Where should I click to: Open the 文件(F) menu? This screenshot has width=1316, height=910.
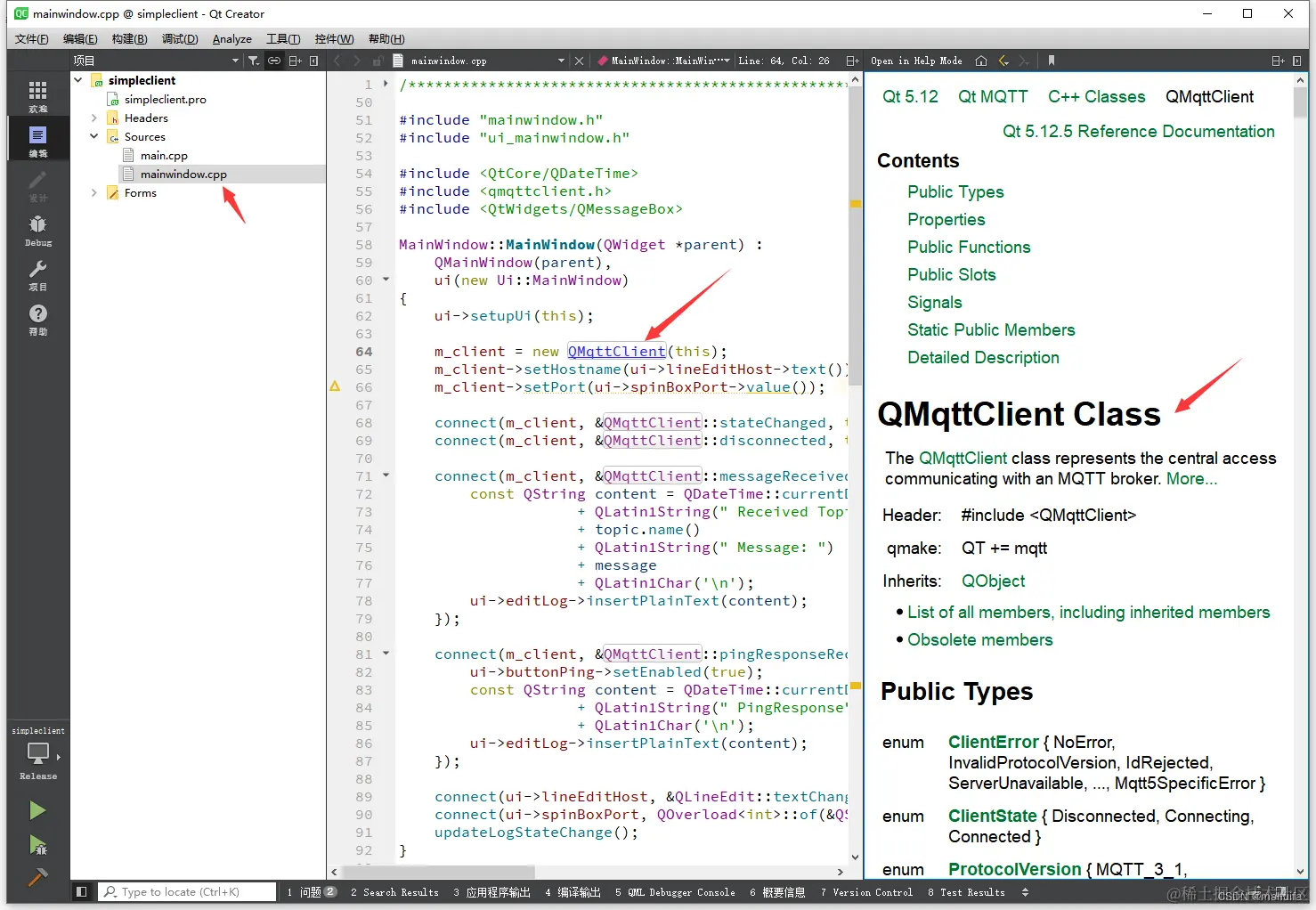[32, 39]
